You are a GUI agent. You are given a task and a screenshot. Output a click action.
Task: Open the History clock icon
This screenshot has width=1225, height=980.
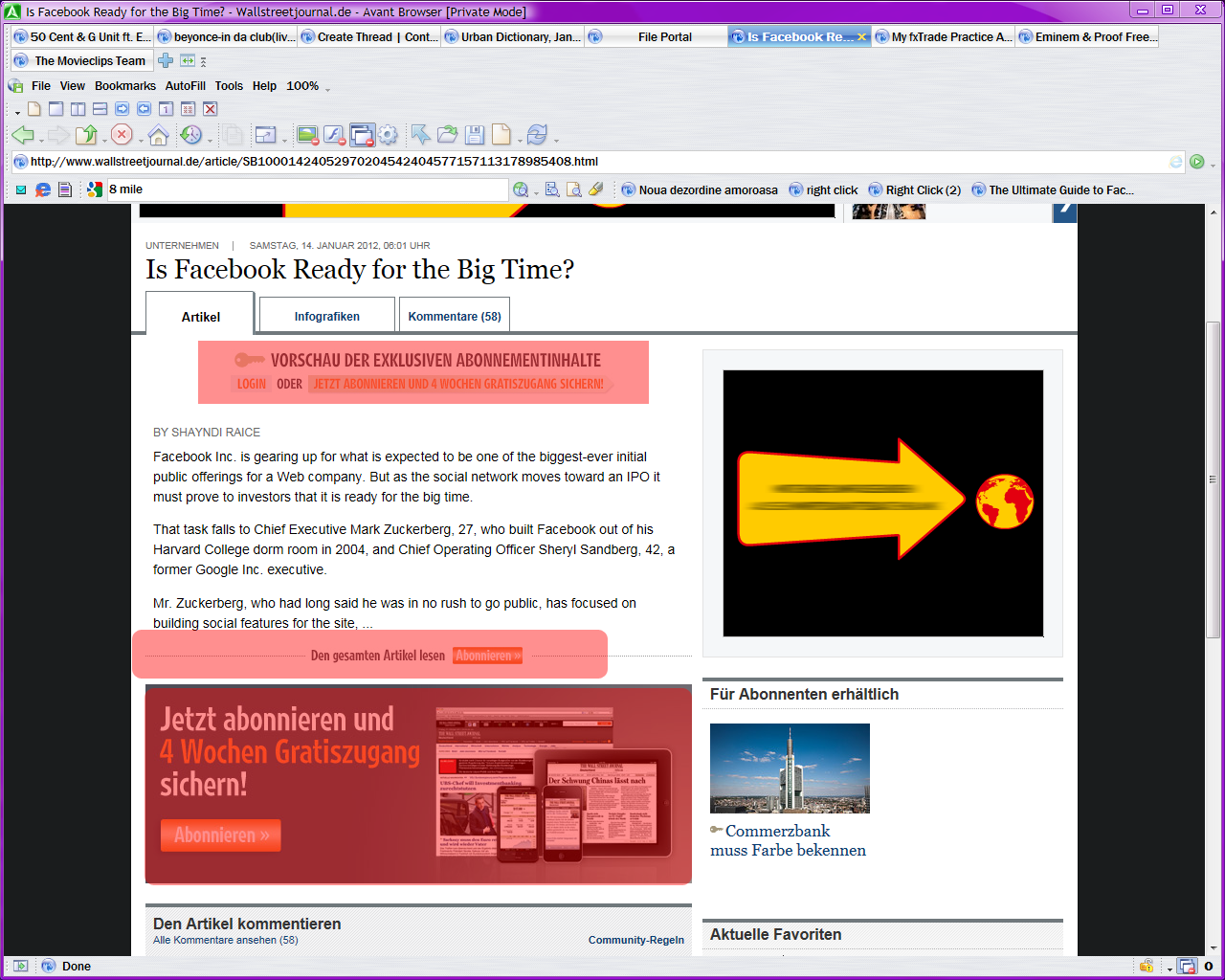(x=191, y=135)
